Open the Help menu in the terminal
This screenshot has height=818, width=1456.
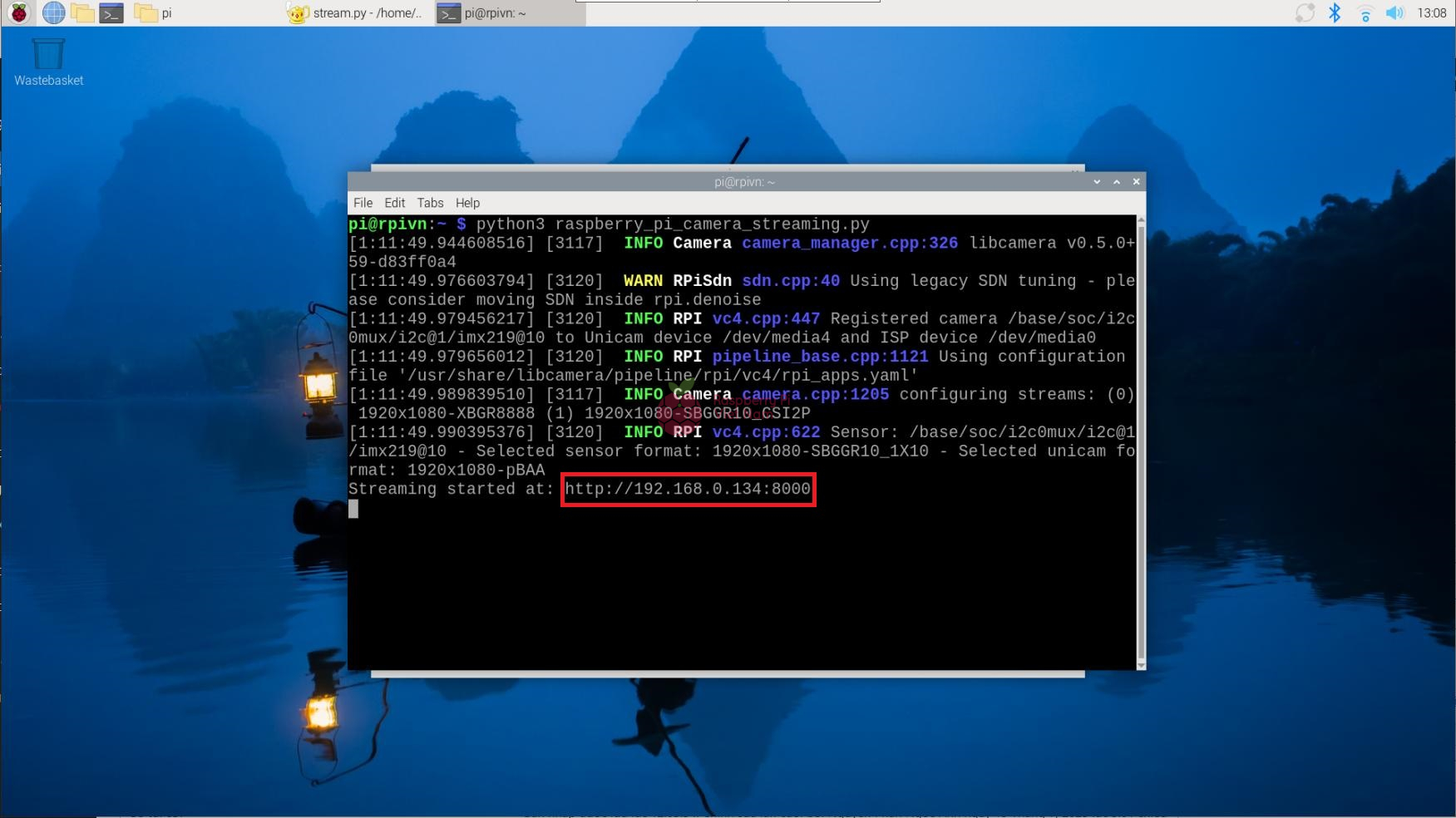point(467,203)
